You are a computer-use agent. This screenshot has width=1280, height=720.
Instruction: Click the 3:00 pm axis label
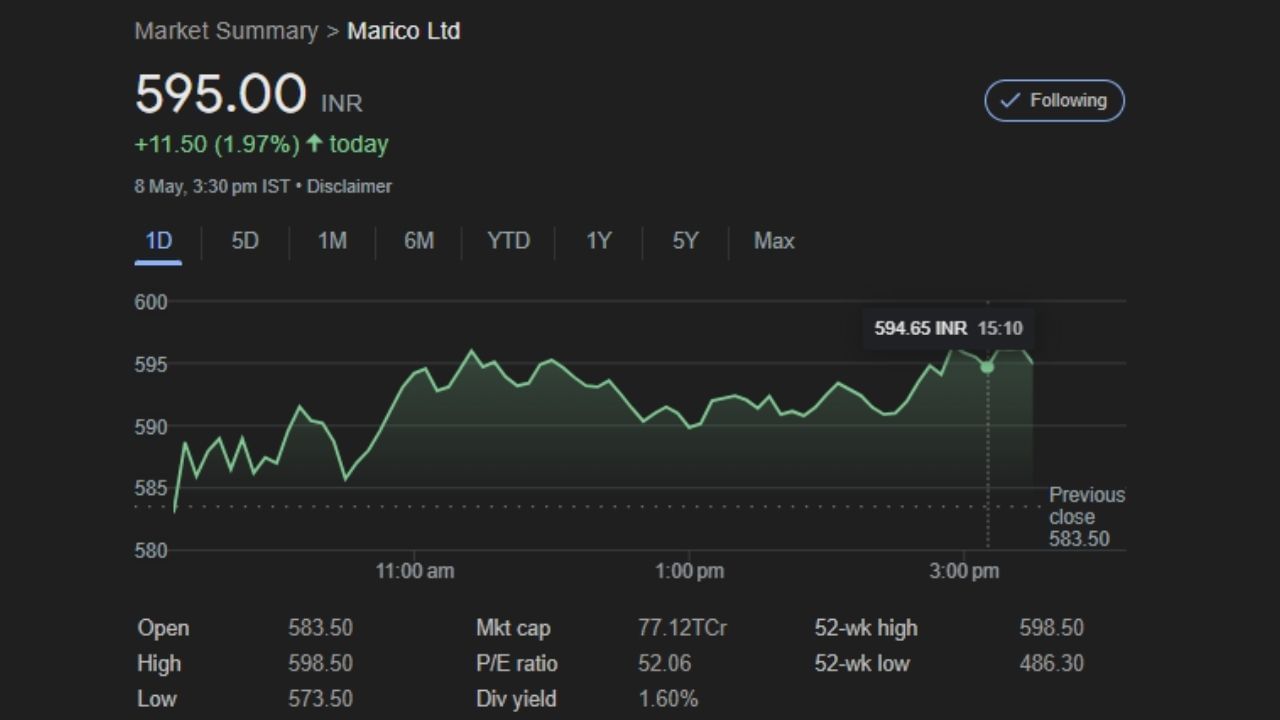[x=964, y=571]
